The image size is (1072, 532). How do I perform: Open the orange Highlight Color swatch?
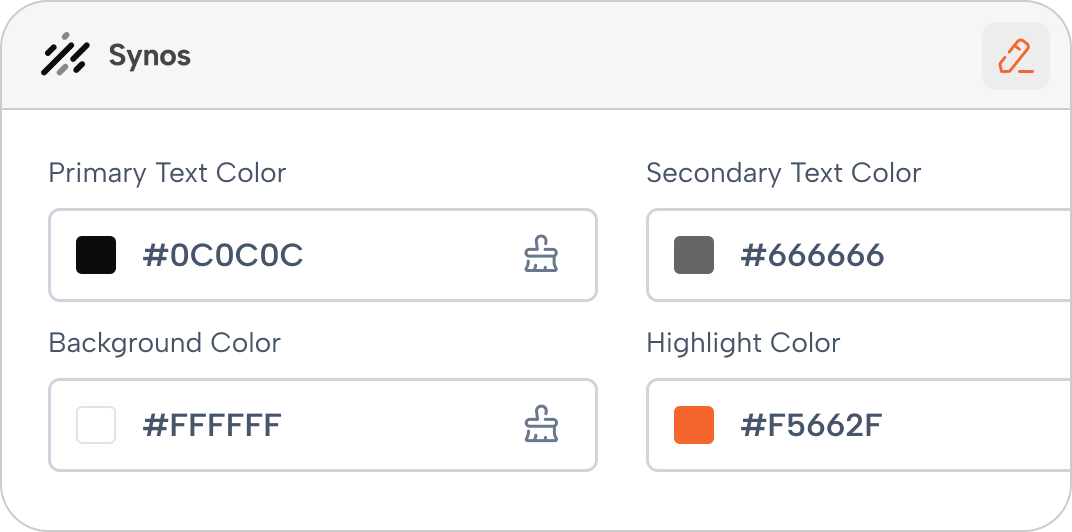click(694, 425)
